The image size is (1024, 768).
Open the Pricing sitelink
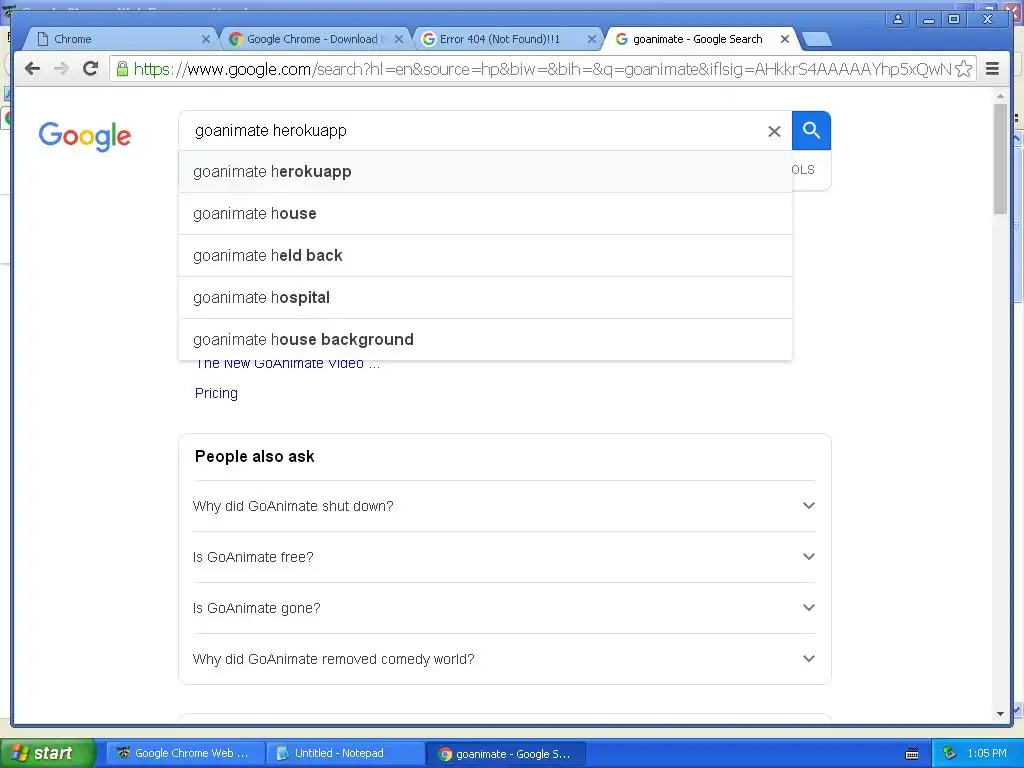pos(216,393)
